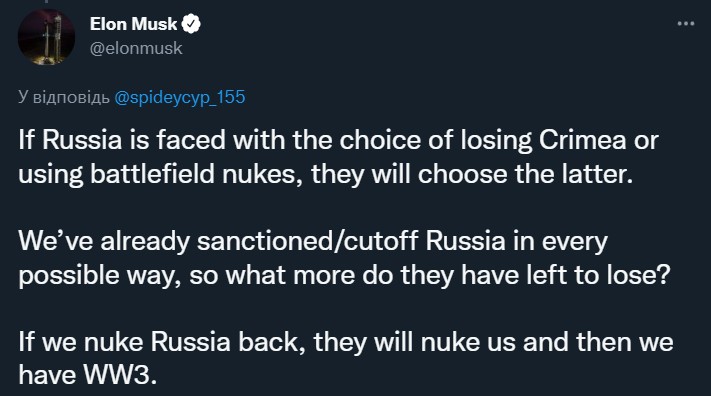The height and width of the screenshot is (396, 711).
Task: Click the @elonmusk handle
Action: tap(136, 48)
